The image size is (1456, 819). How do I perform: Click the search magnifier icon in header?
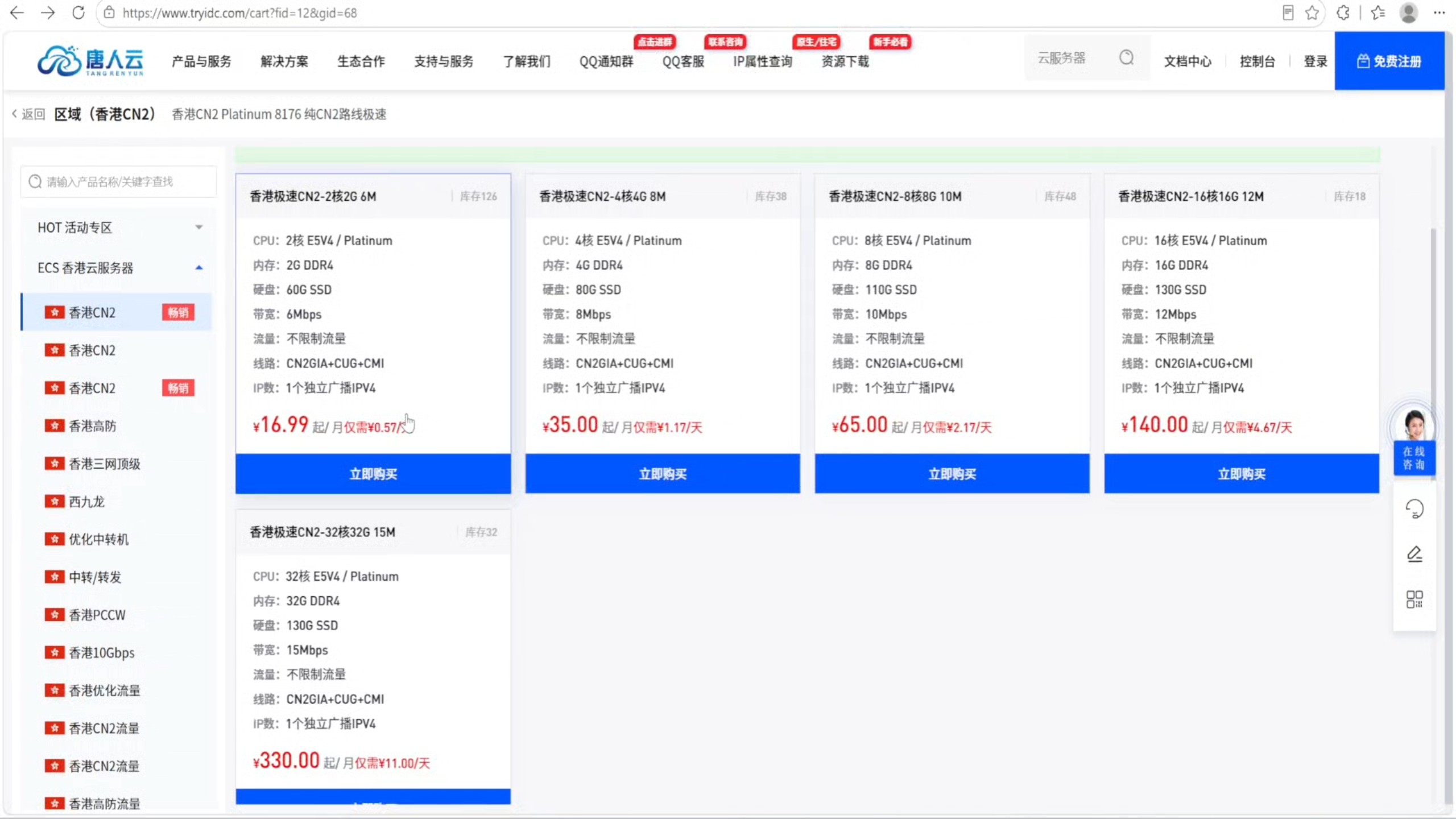pos(1126,58)
